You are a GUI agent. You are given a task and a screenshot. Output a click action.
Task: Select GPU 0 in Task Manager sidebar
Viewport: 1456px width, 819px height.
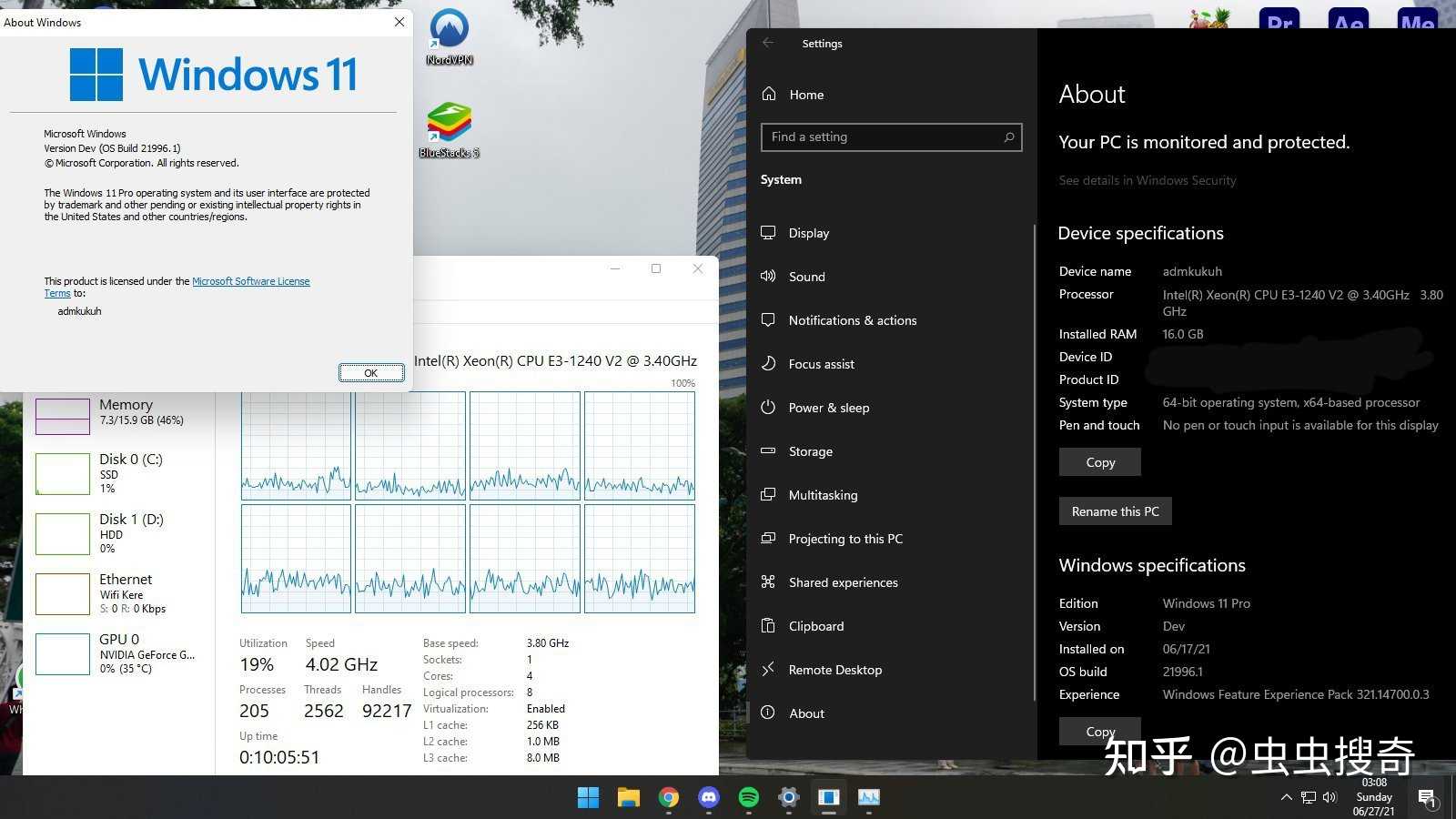tap(118, 653)
